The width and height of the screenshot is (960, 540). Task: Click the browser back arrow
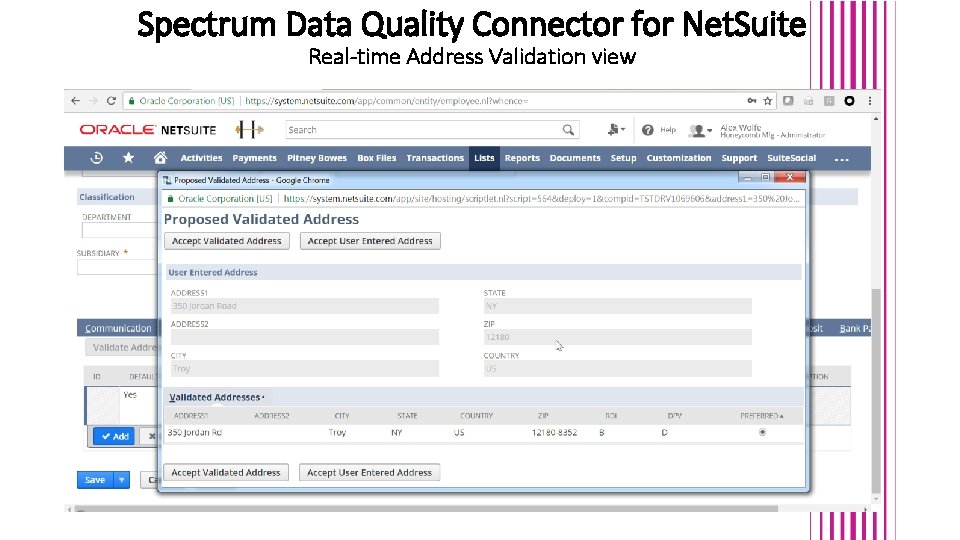[x=75, y=101]
